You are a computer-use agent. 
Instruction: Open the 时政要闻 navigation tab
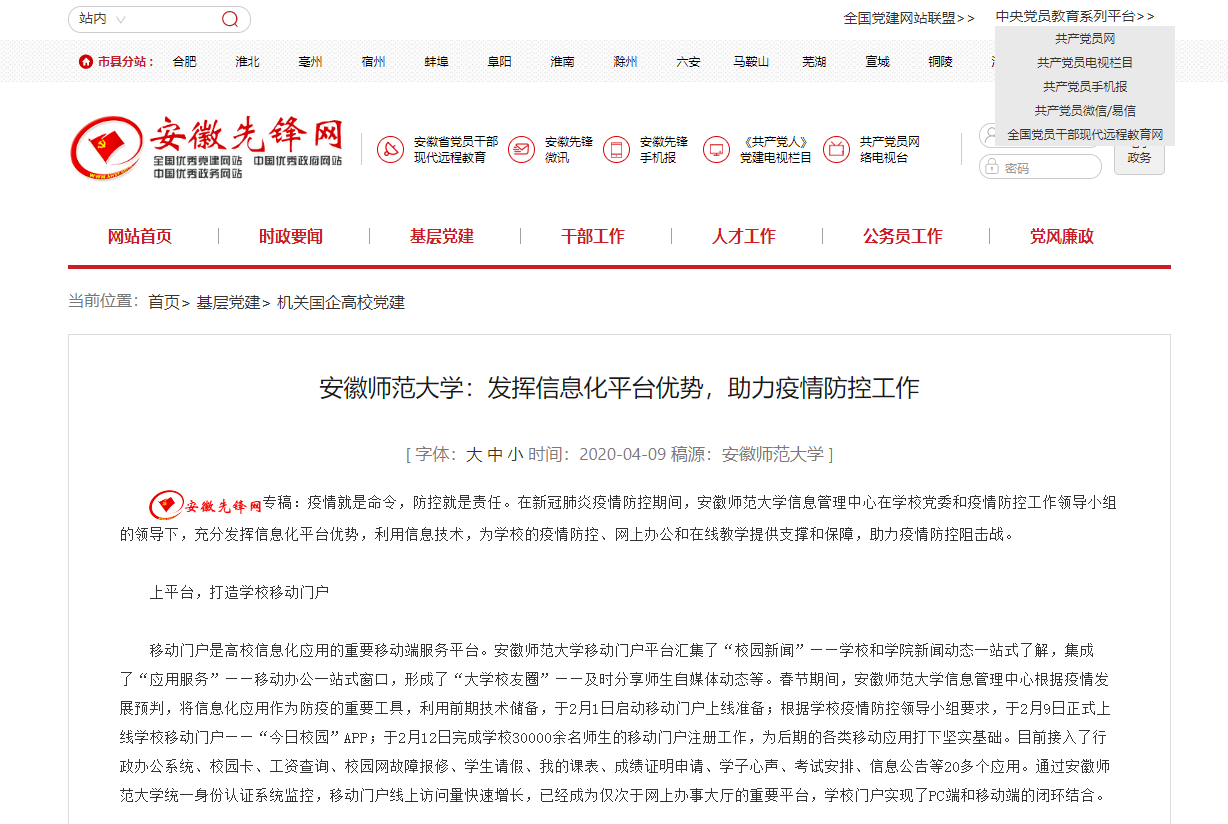tap(291, 237)
